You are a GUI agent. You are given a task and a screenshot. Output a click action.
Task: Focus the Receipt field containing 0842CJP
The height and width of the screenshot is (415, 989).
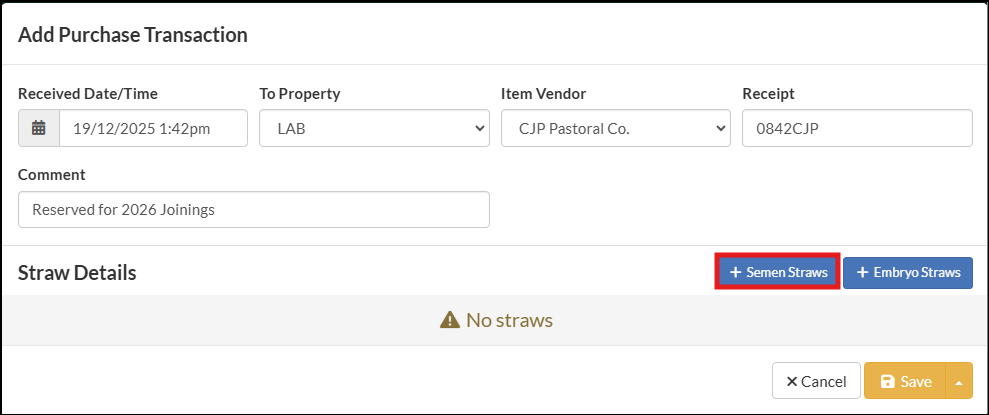(857, 128)
